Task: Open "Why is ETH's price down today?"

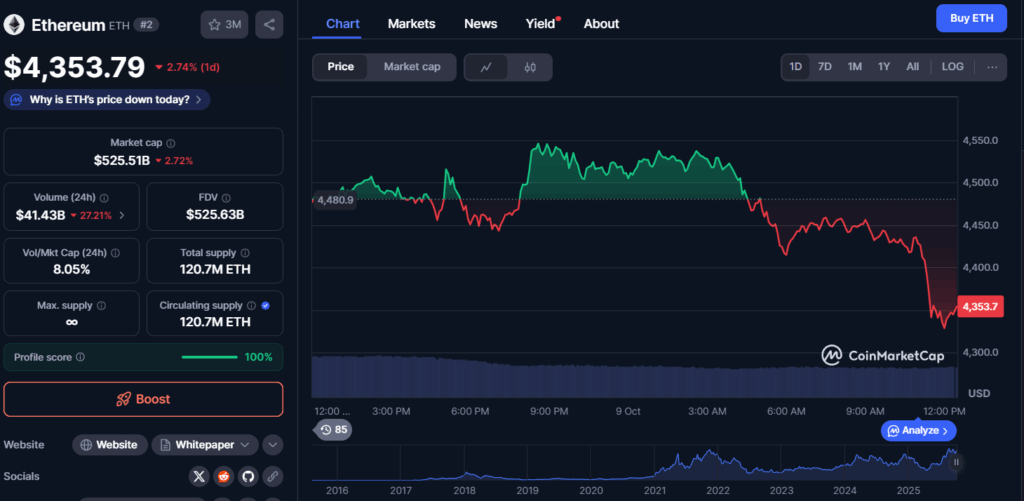Action: pos(108,99)
